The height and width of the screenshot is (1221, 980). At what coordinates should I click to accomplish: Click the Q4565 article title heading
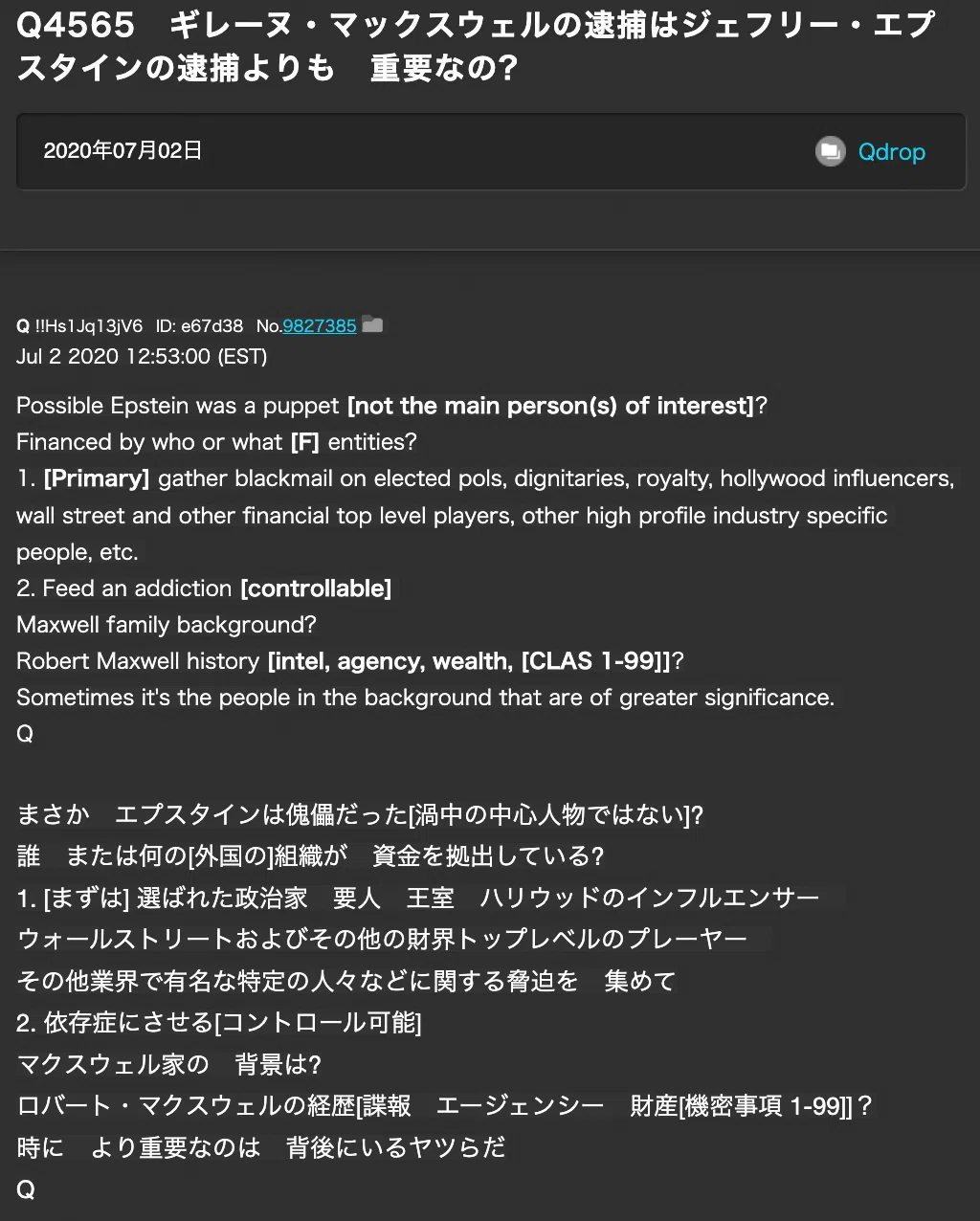(475, 46)
